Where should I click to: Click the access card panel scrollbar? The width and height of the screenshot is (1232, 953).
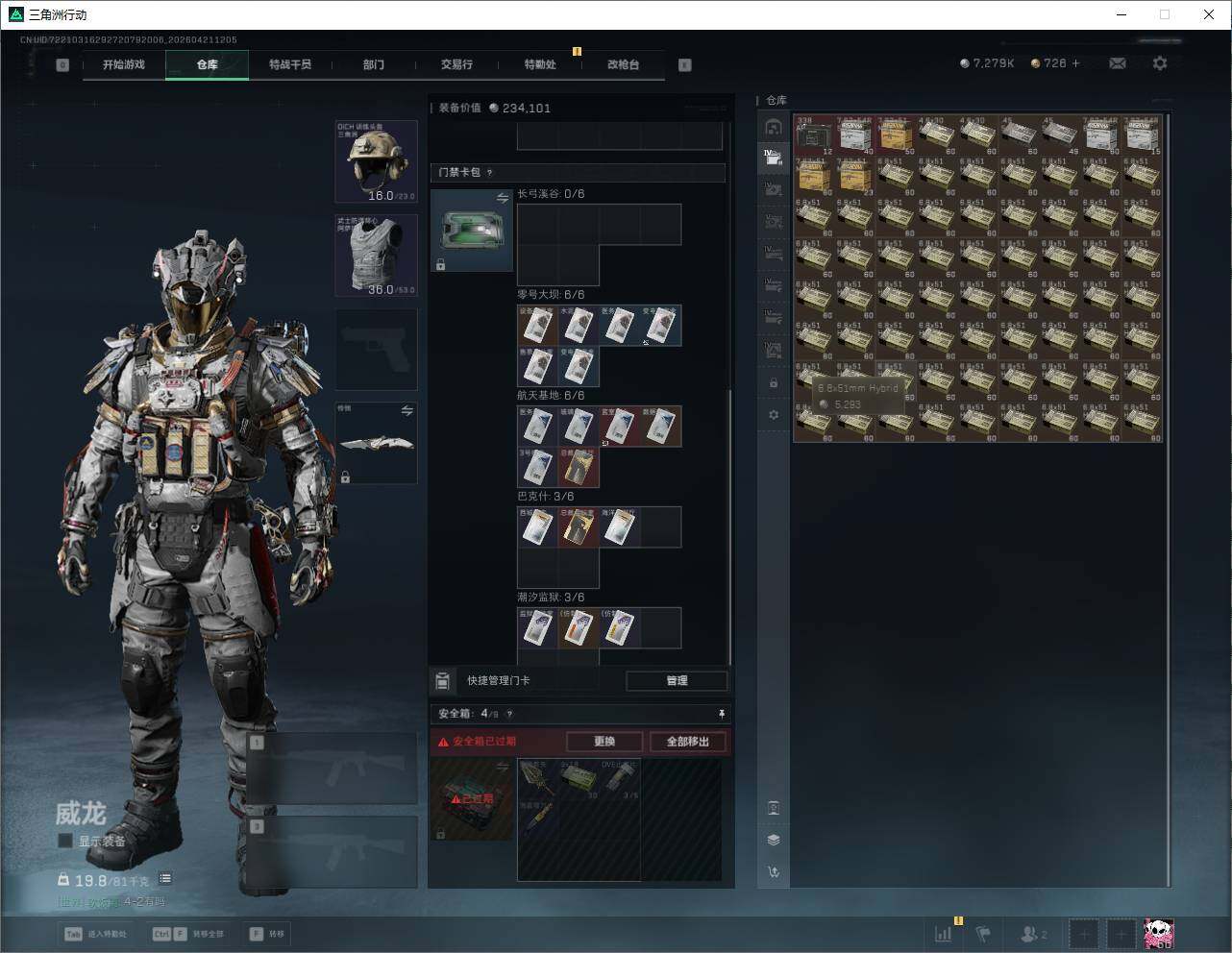(x=730, y=526)
